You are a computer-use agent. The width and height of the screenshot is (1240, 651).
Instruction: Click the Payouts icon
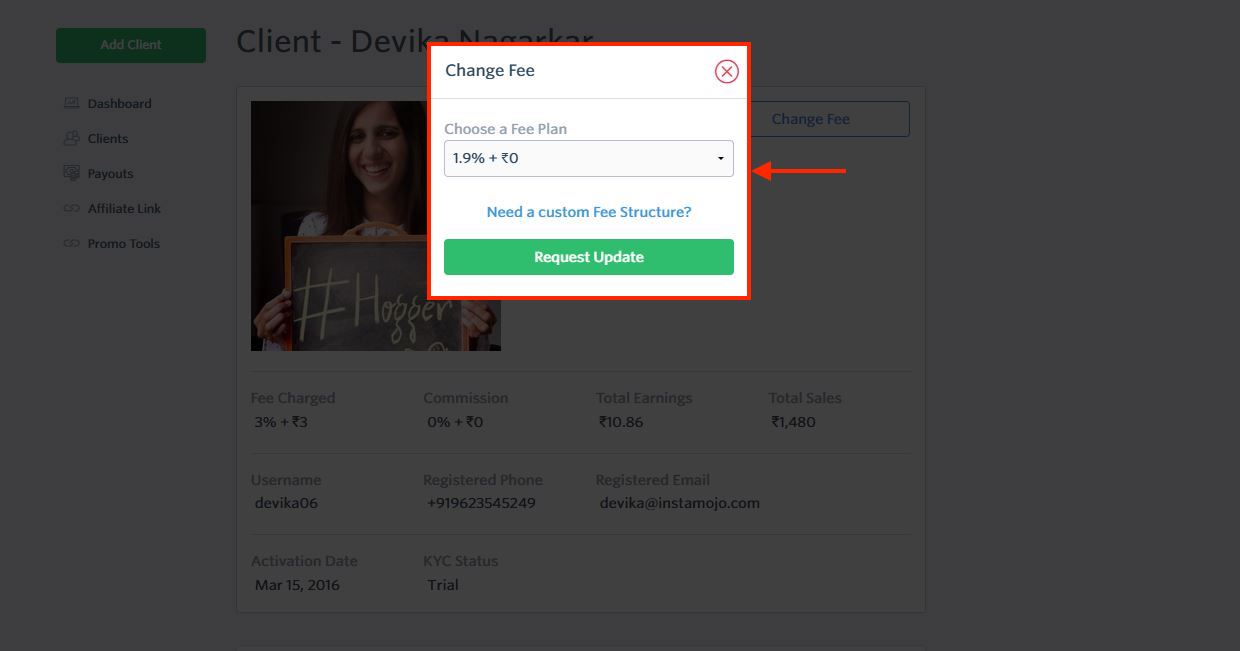click(x=71, y=173)
